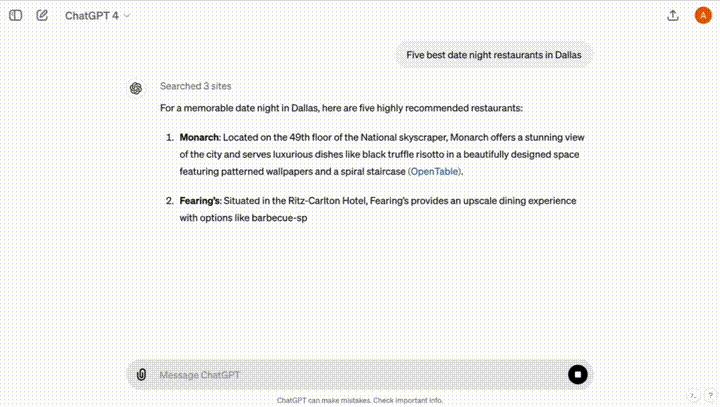Image resolution: width=720 pixels, height=407 pixels.
Task: Click the chevron next to ChatGPT 4
Action: click(x=127, y=16)
